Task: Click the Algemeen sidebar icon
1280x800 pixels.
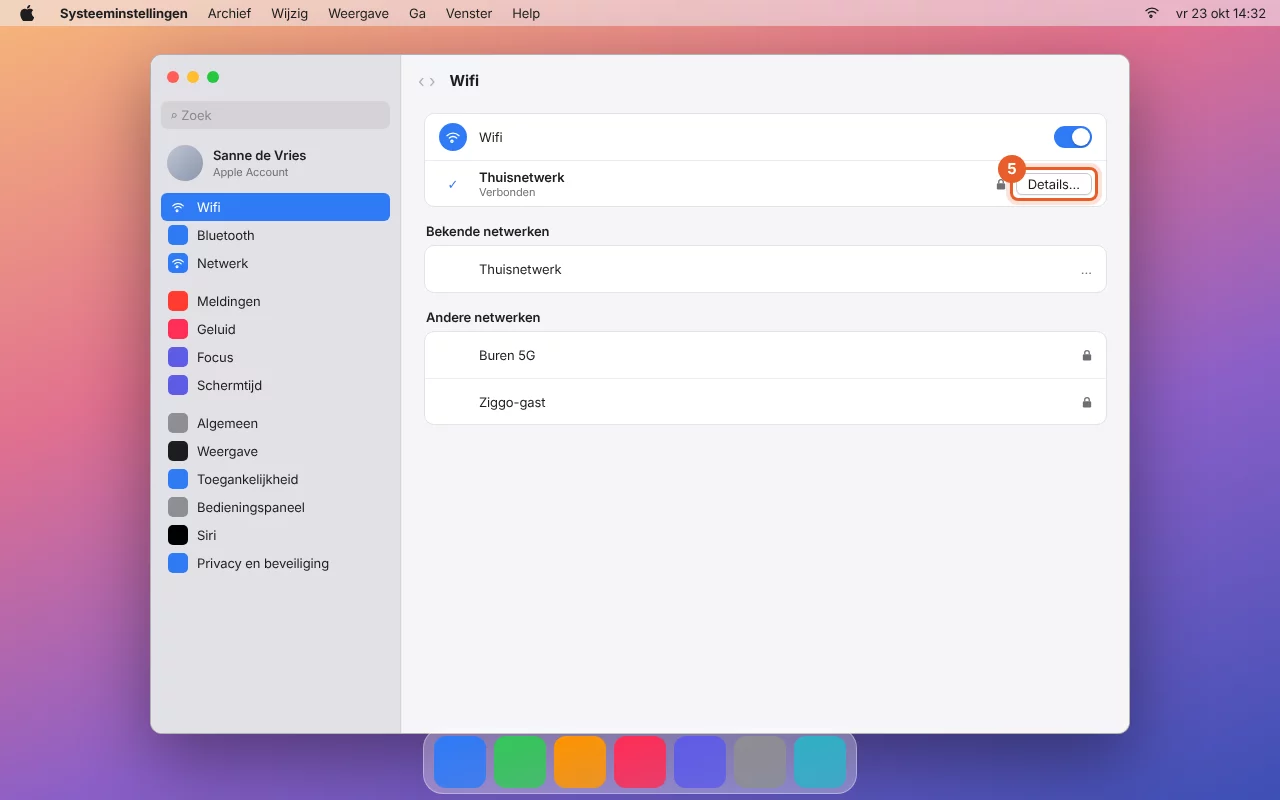Action: pos(178,423)
